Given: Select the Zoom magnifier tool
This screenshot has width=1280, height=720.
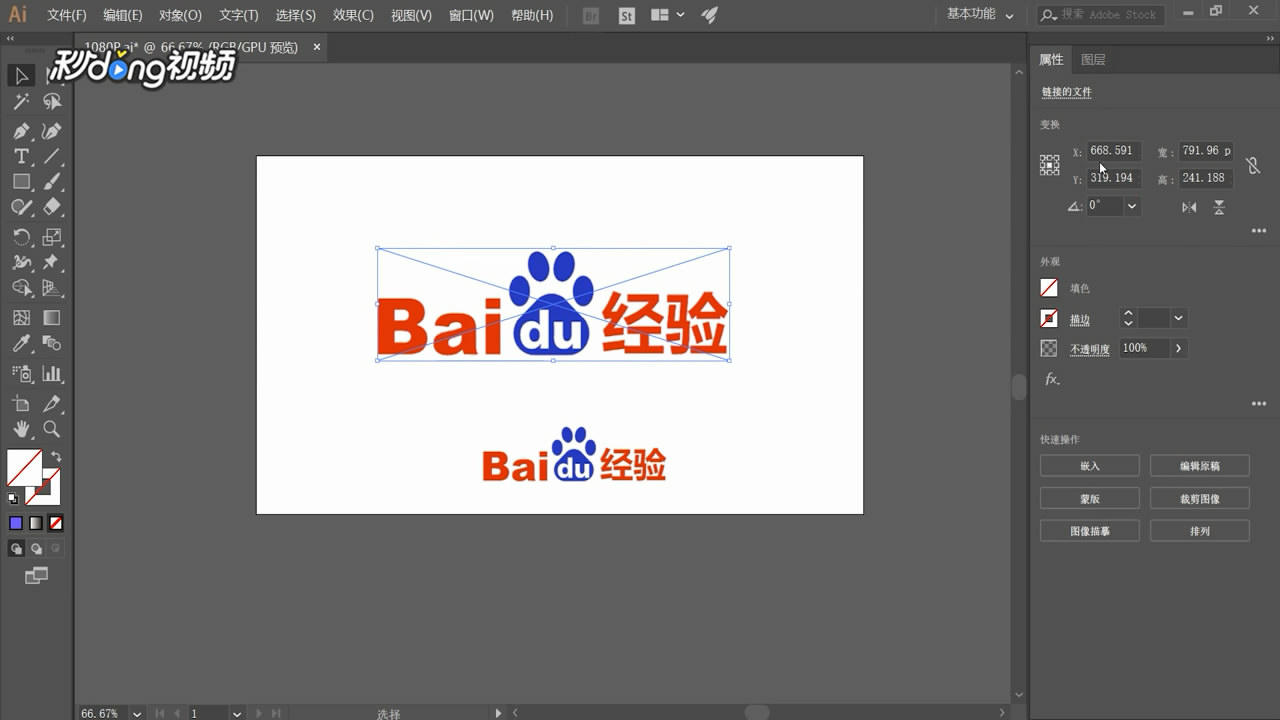Looking at the screenshot, I should [52, 429].
